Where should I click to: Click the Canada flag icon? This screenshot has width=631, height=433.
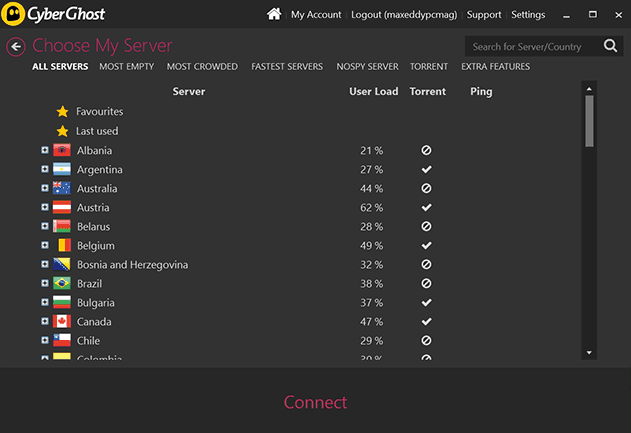point(62,322)
